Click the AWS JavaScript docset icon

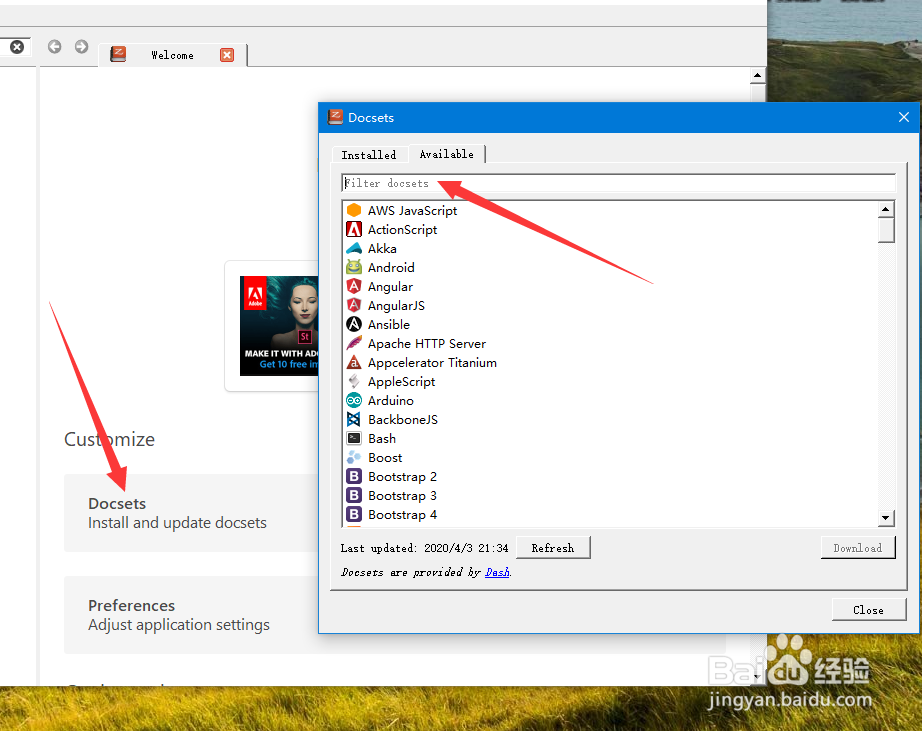click(x=353, y=210)
